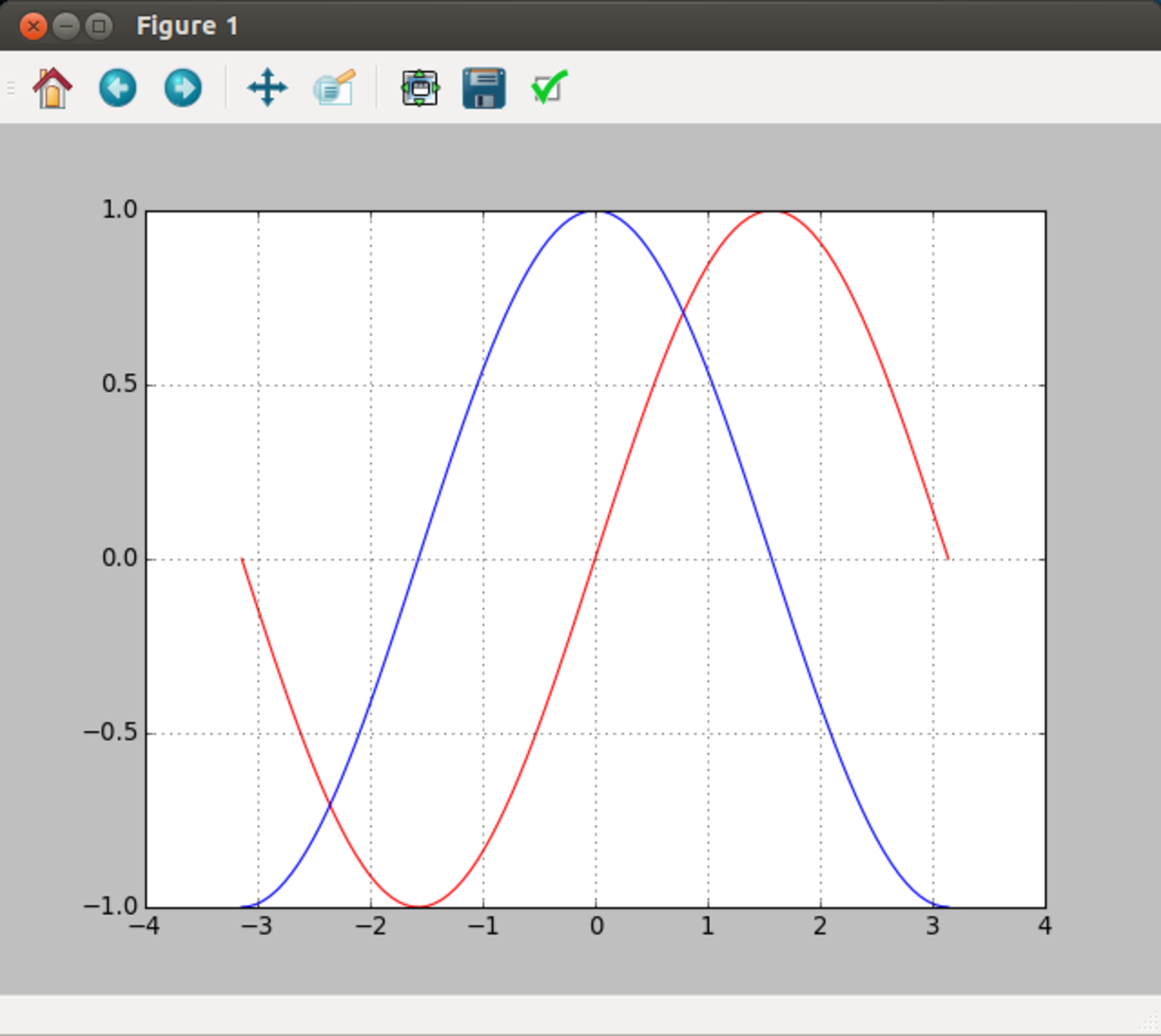Click the peak of the blue curve
The image size is (1161, 1036).
pos(596,212)
